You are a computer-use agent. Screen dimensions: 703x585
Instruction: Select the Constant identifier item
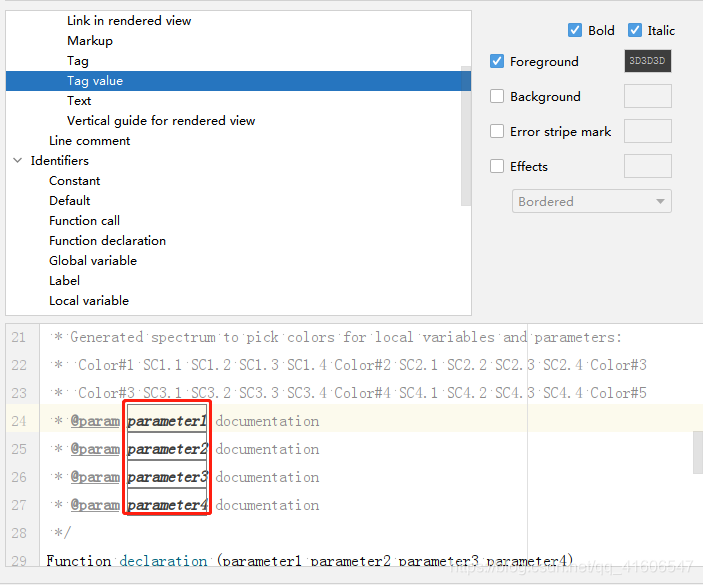[x=74, y=181]
